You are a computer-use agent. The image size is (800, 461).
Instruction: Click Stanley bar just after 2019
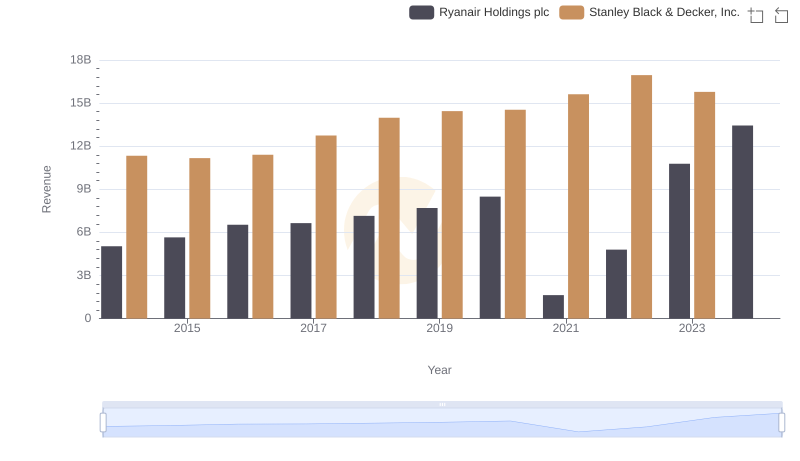tap(452, 215)
